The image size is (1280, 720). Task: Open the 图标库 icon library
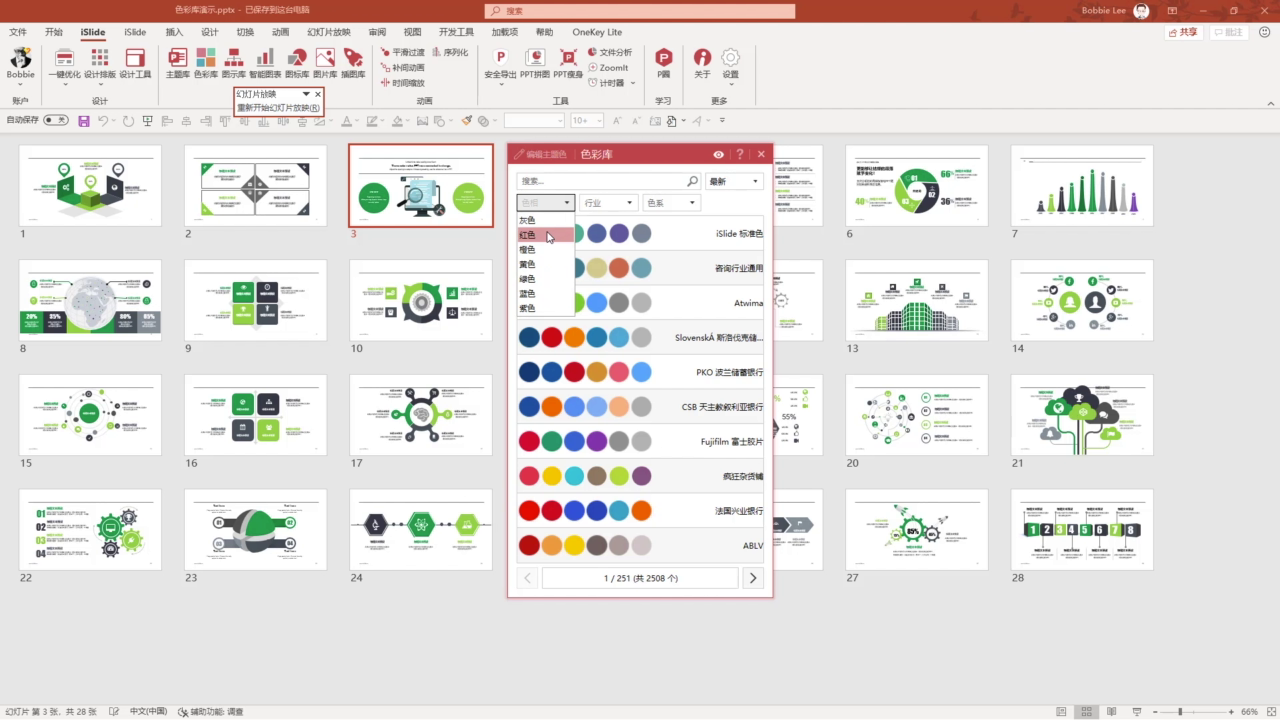297,63
